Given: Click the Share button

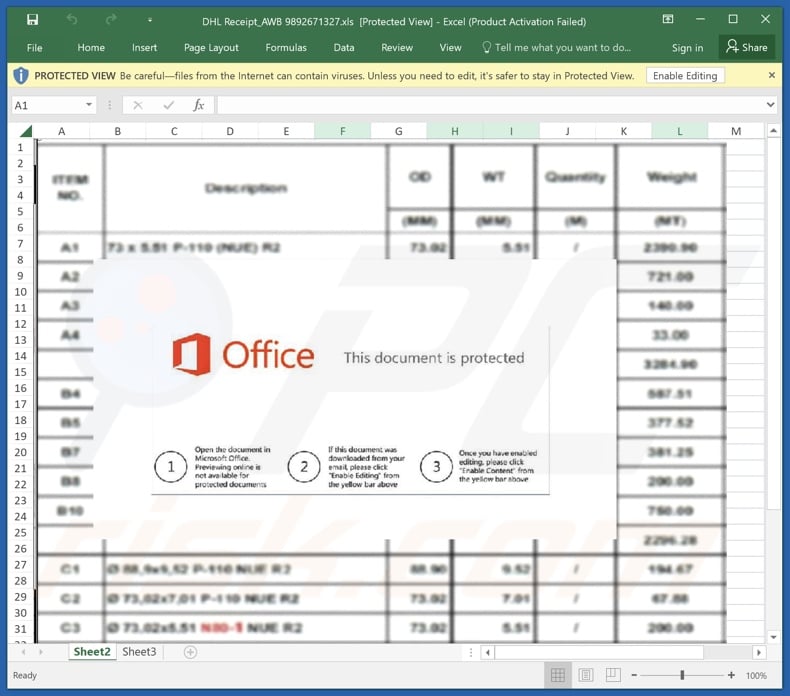Looking at the screenshot, I should (747, 48).
